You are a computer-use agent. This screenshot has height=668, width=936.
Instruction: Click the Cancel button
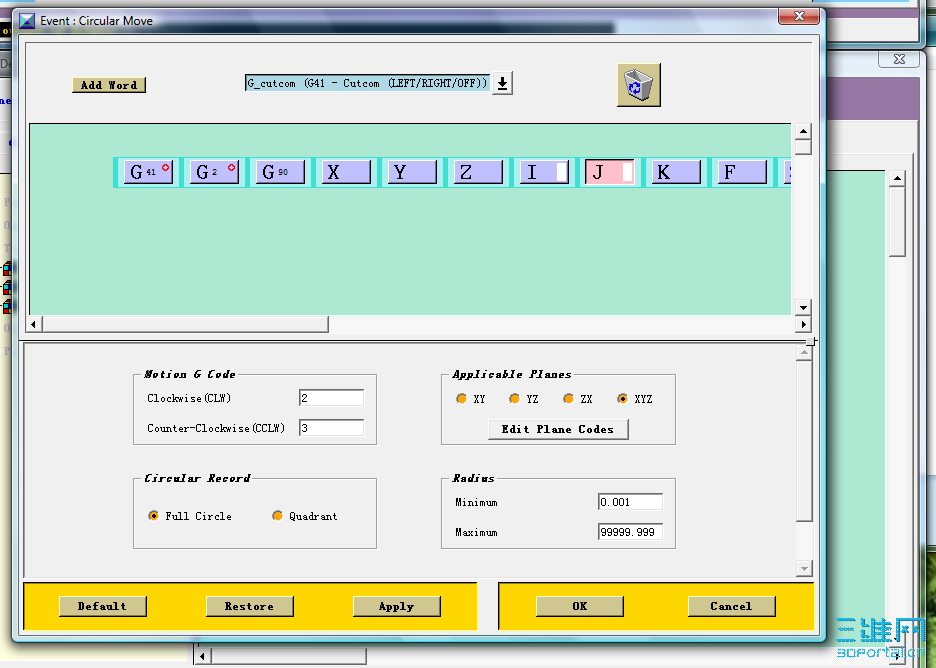(731, 606)
